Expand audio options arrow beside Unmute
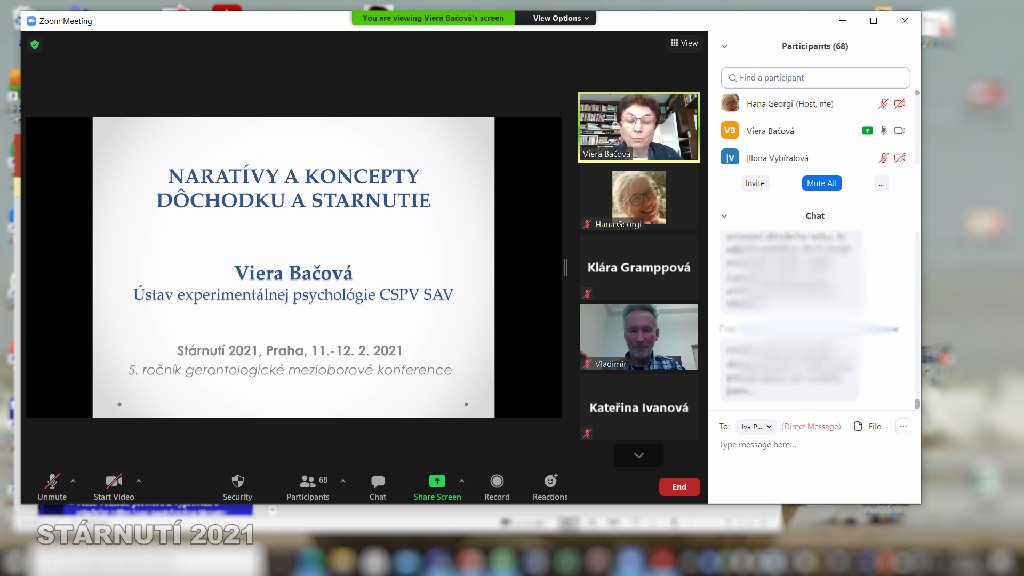The image size is (1024, 576). [73, 480]
